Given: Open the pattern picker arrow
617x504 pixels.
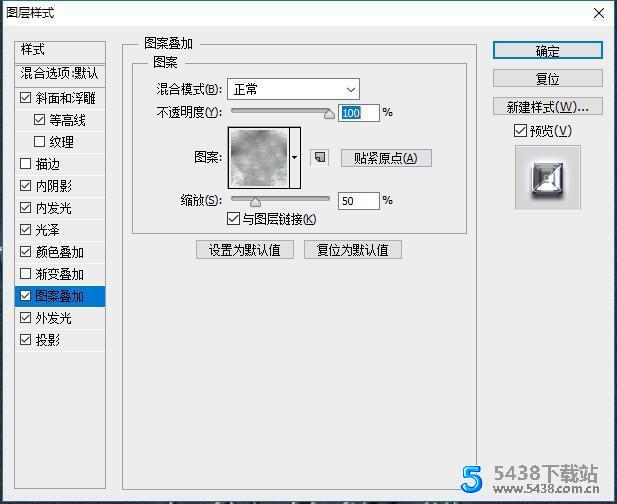Looking at the screenshot, I should pyautogui.click(x=295, y=158).
